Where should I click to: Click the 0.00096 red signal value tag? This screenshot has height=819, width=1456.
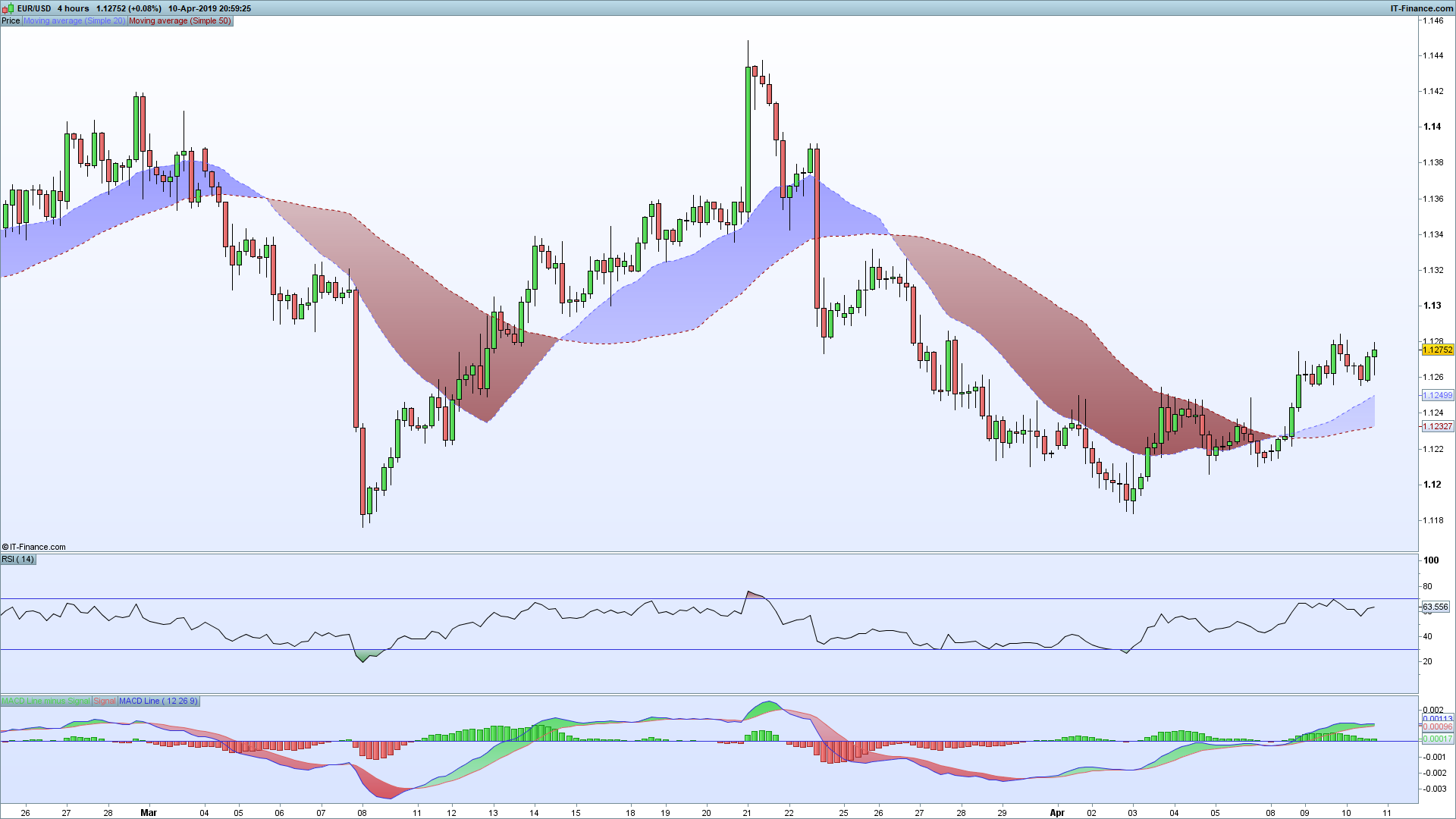[x=1437, y=727]
